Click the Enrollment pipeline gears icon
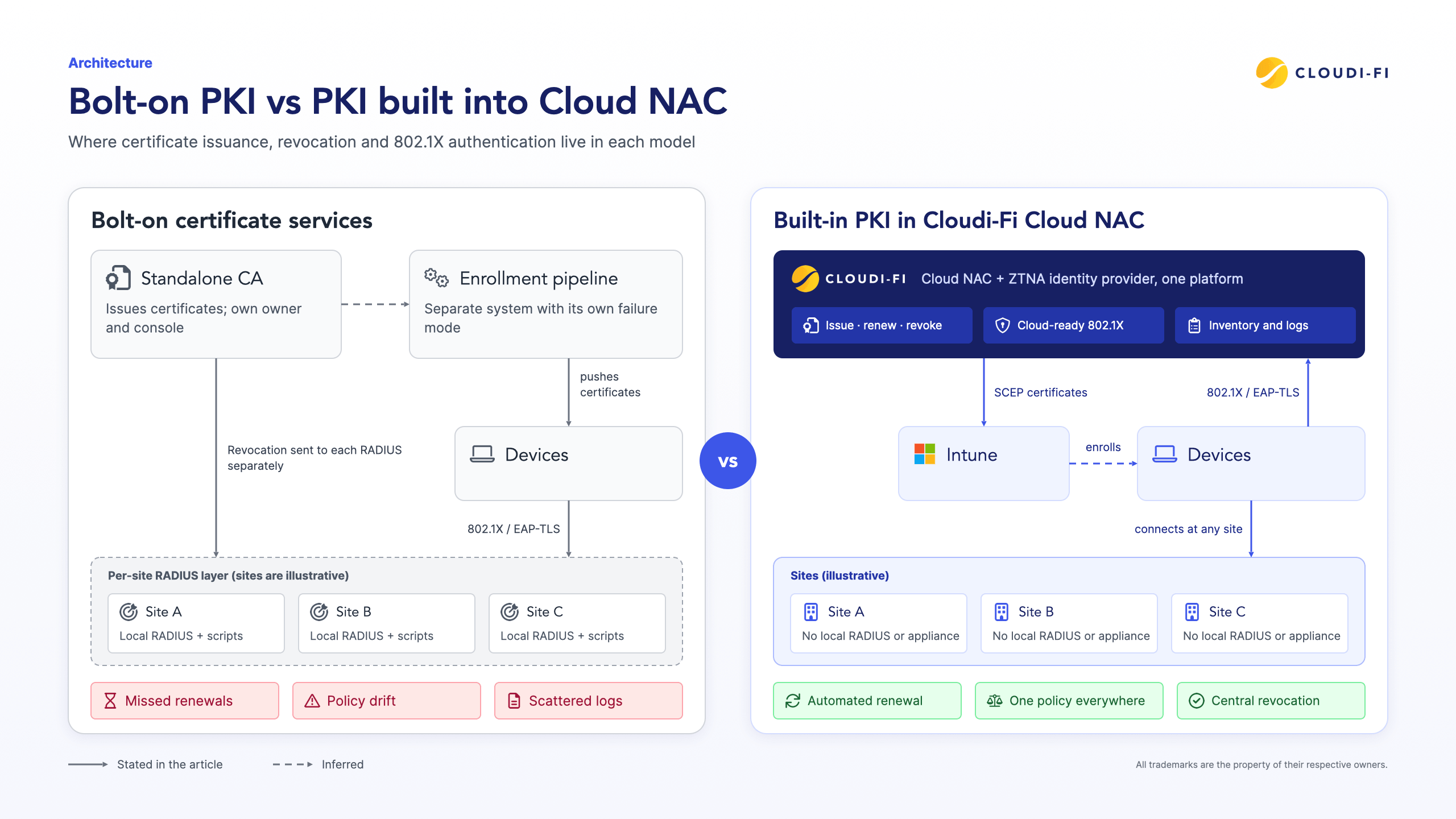 pyautogui.click(x=436, y=278)
